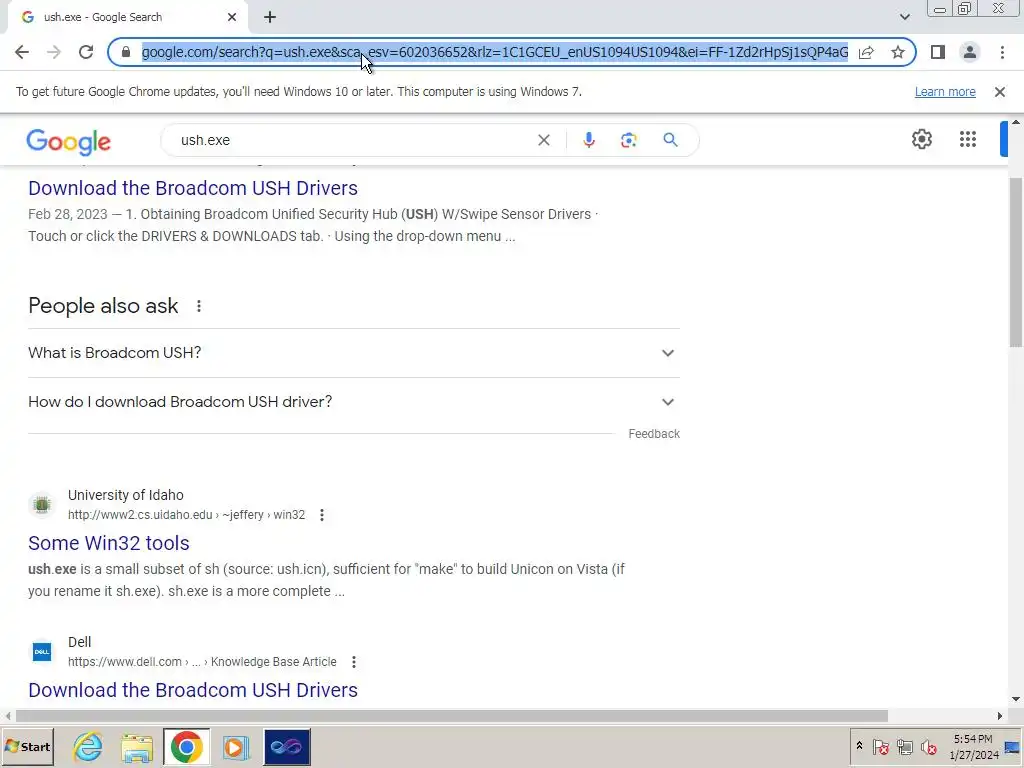Open Windows Explorer folder from taskbar

point(137,746)
